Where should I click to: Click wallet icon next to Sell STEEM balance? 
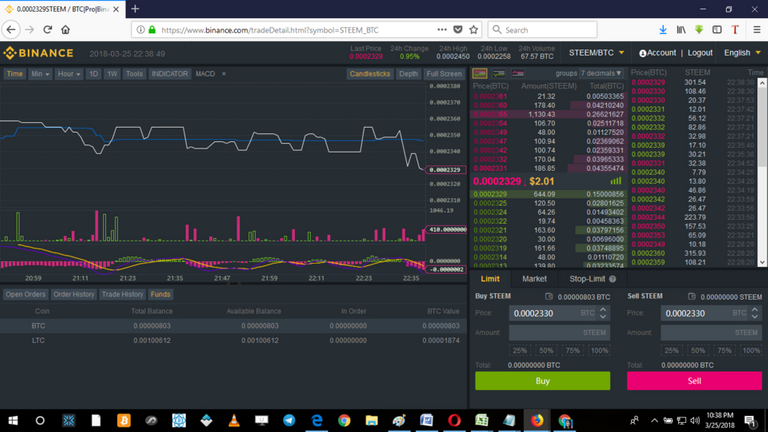point(692,296)
